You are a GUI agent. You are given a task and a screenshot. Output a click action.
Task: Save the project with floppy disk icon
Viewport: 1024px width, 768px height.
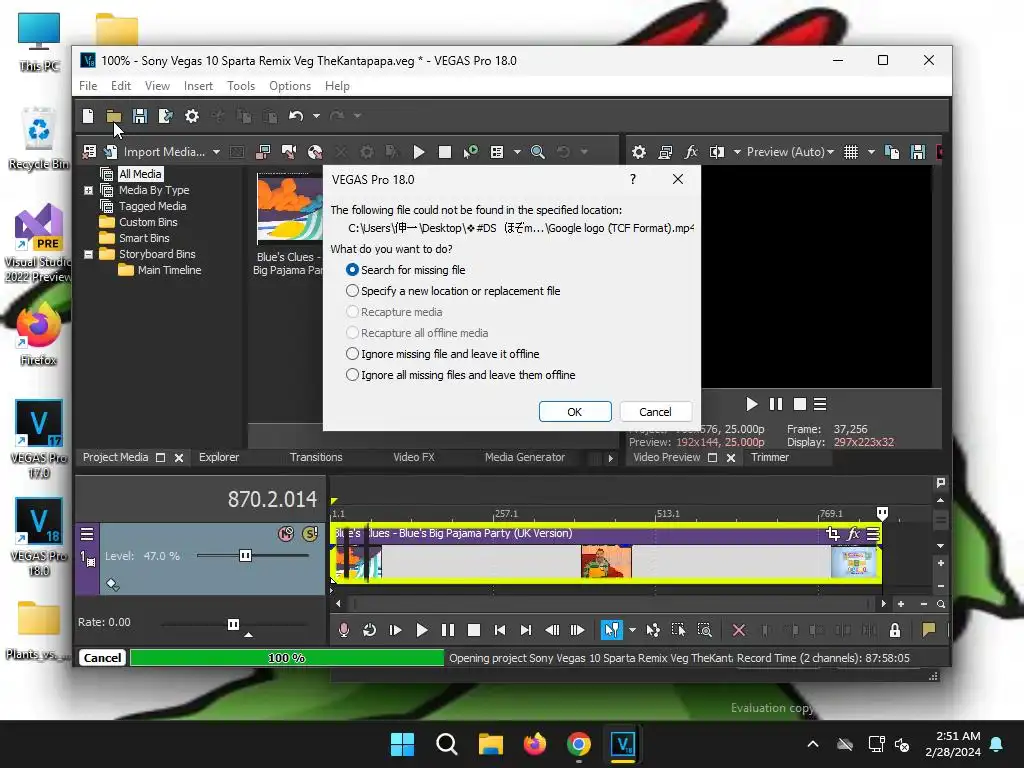click(139, 116)
